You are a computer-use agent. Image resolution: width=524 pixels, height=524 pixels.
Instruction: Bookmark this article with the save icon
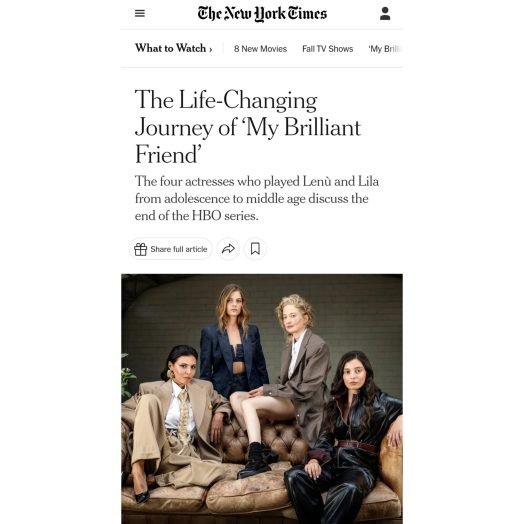[x=255, y=249]
